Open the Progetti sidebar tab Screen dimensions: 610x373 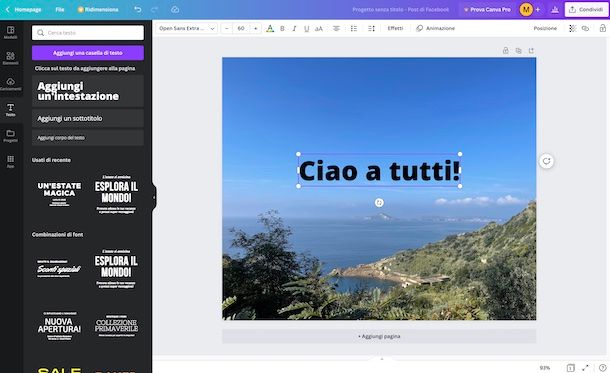[x=11, y=136]
